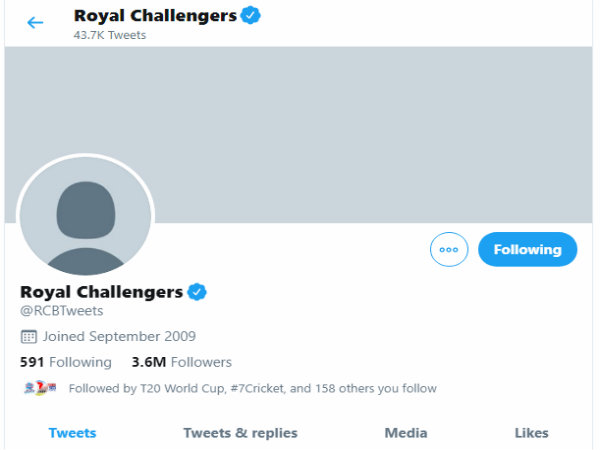This screenshot has height=450, width=600.
Task: Click the Joined September 2009 text
Action: pyautogui.click(x=119, y=336)
